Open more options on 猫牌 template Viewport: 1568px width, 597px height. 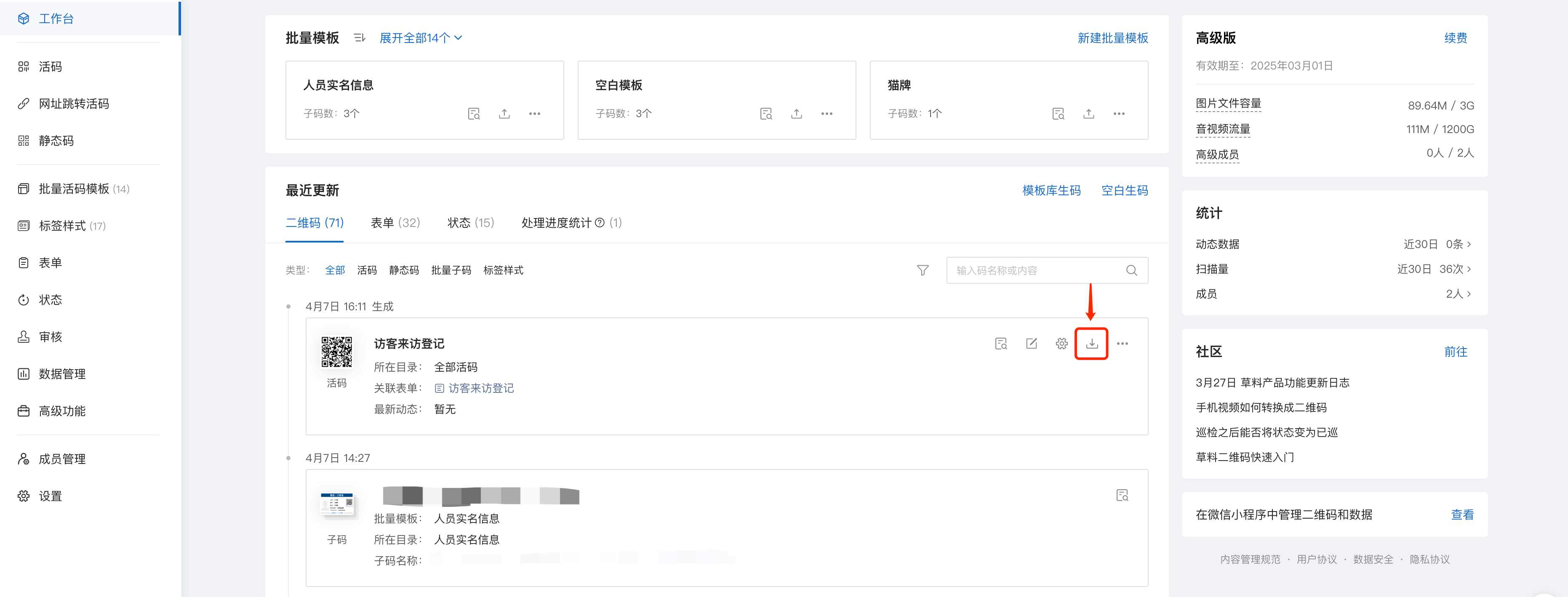[1119, 114]
